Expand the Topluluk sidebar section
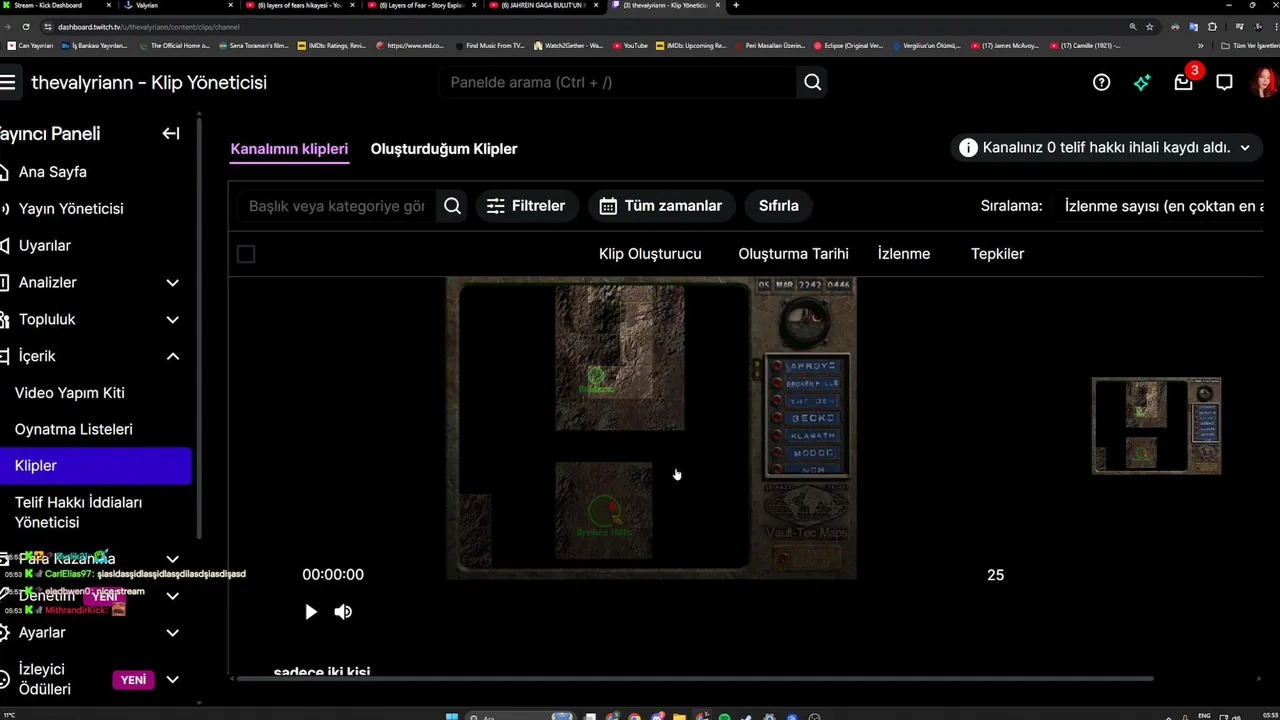1280x720 pixels. pos(172,320)
